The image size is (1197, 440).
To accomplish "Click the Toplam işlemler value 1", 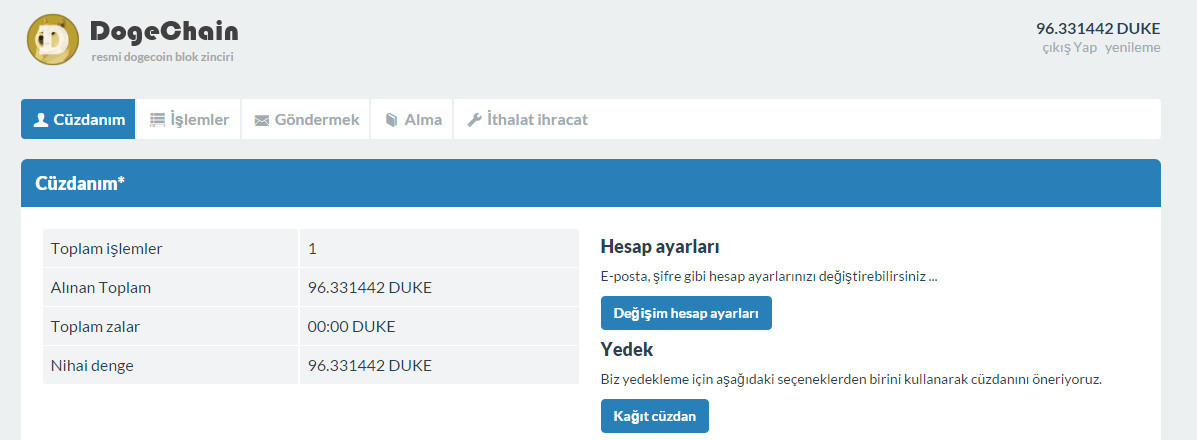I will point(312,249).
